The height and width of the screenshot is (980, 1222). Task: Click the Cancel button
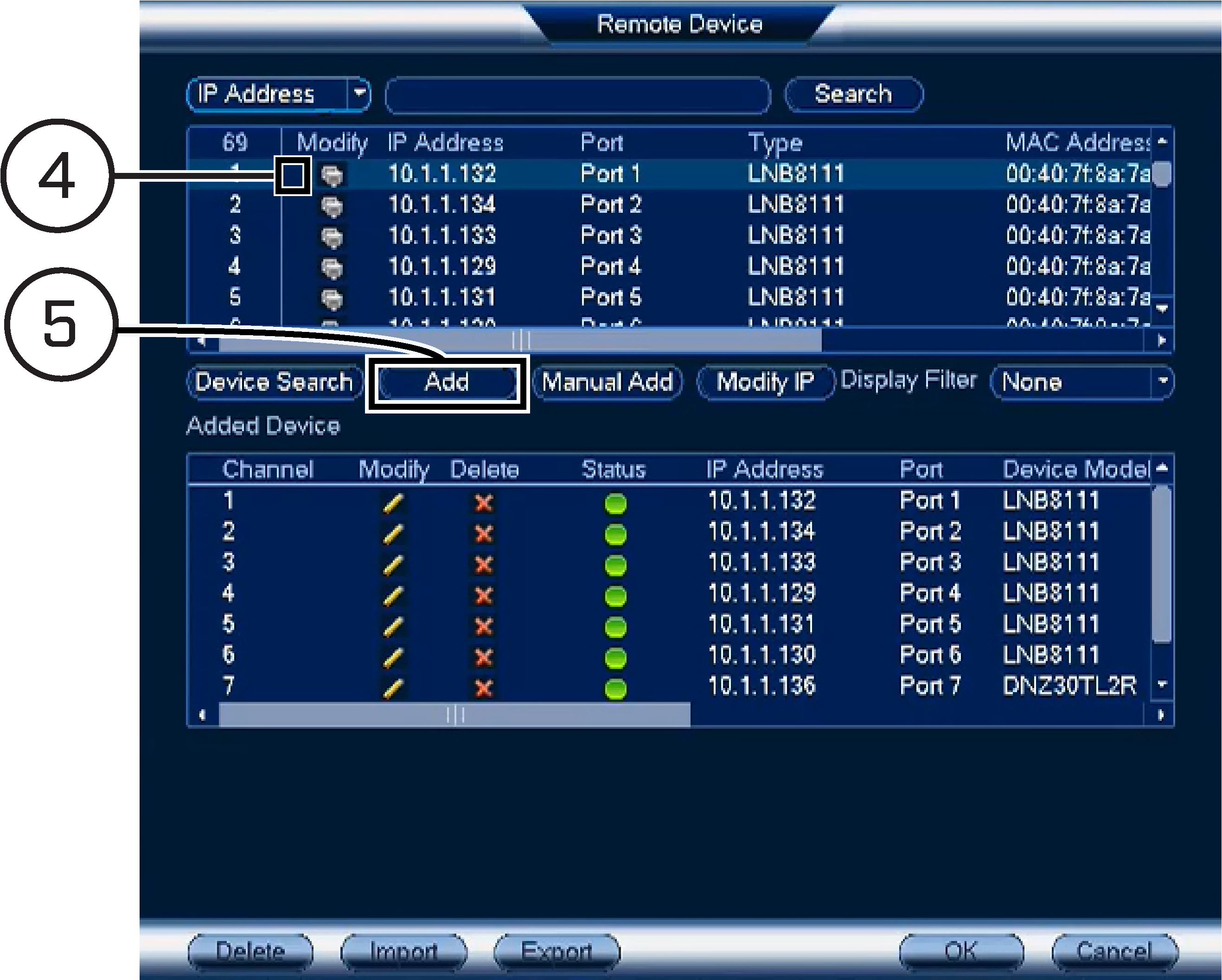1115,951
